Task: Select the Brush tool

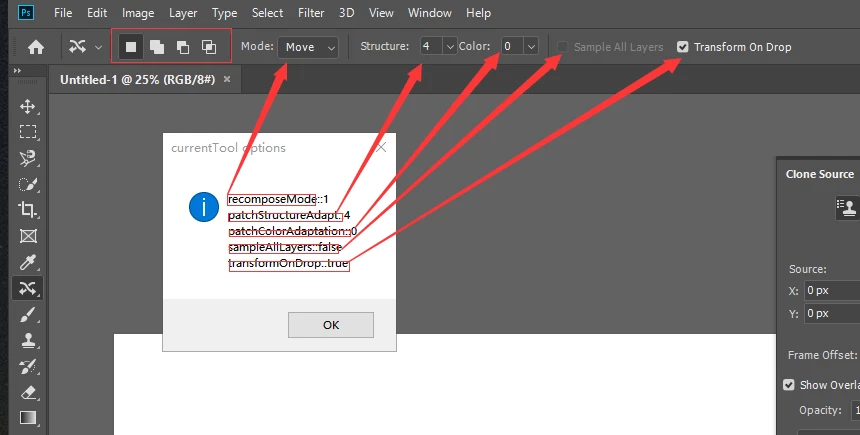Action: (28, 314)
